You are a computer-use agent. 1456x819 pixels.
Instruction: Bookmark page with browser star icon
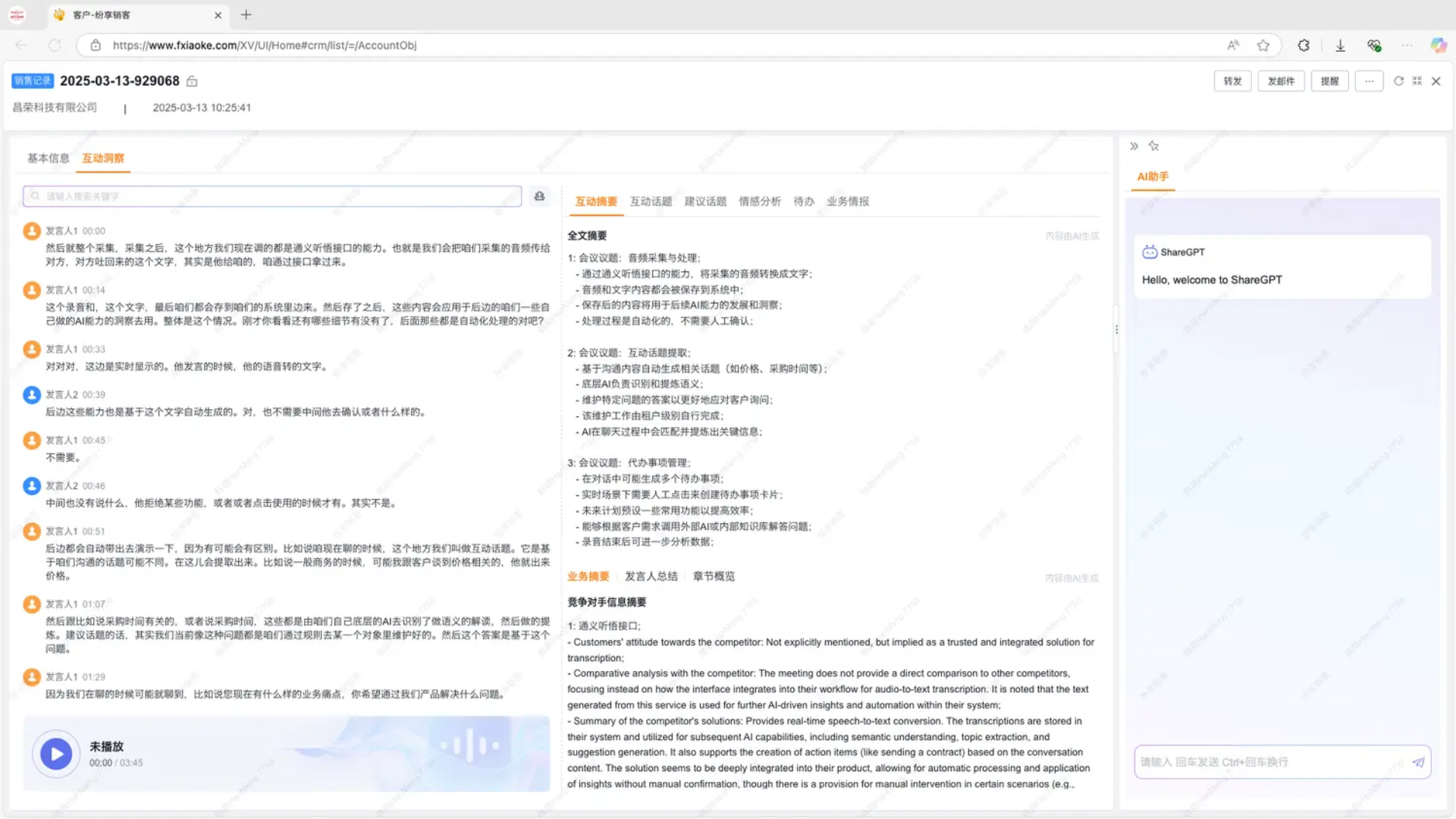click(x=1263, y=45)
